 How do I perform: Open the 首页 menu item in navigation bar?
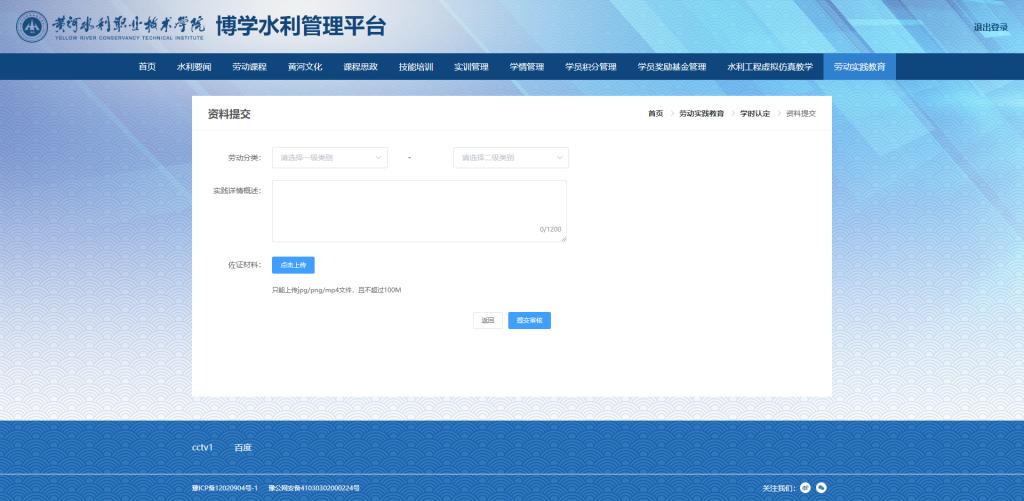147,67
